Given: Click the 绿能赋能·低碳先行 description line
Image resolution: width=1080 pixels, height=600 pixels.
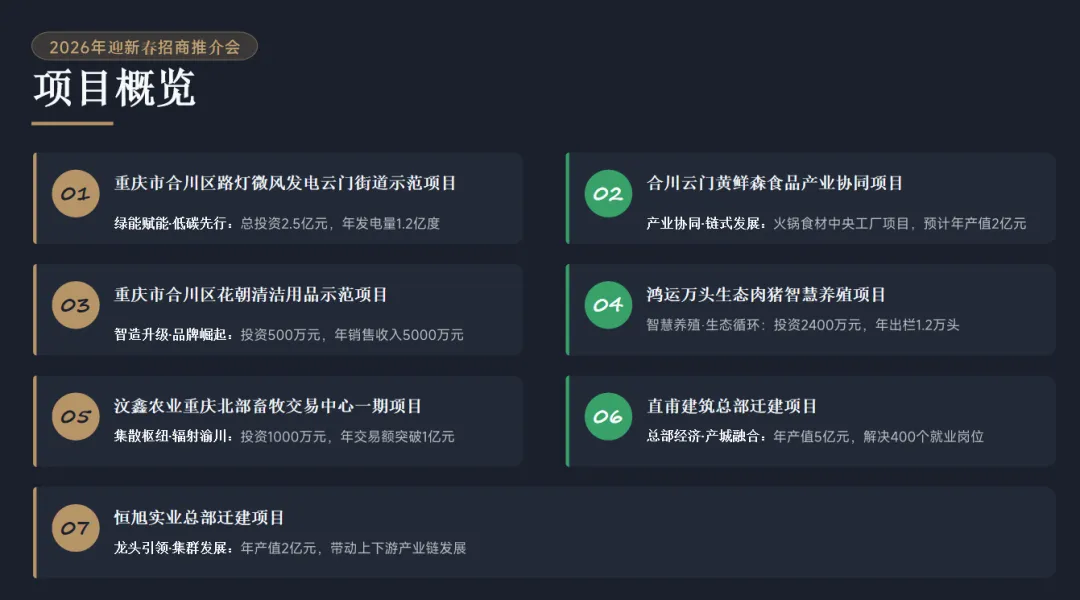Looking at the screenshot, I should (x=277, y=223).
